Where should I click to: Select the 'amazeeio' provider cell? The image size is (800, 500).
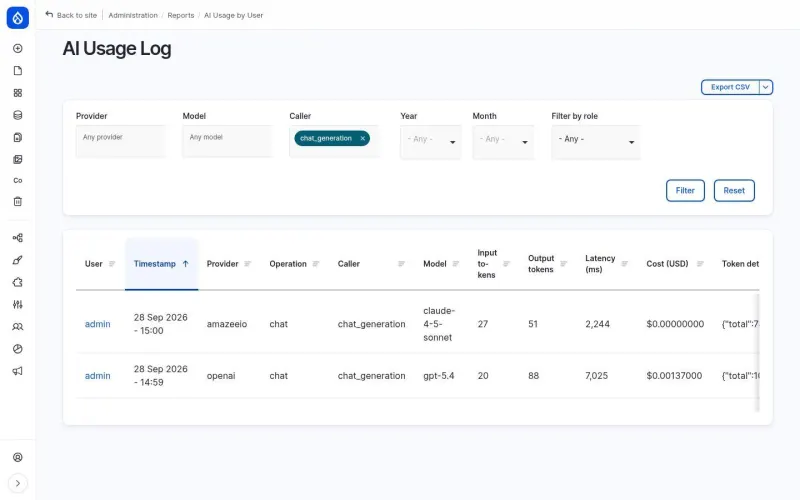click(x=227, y=324)
